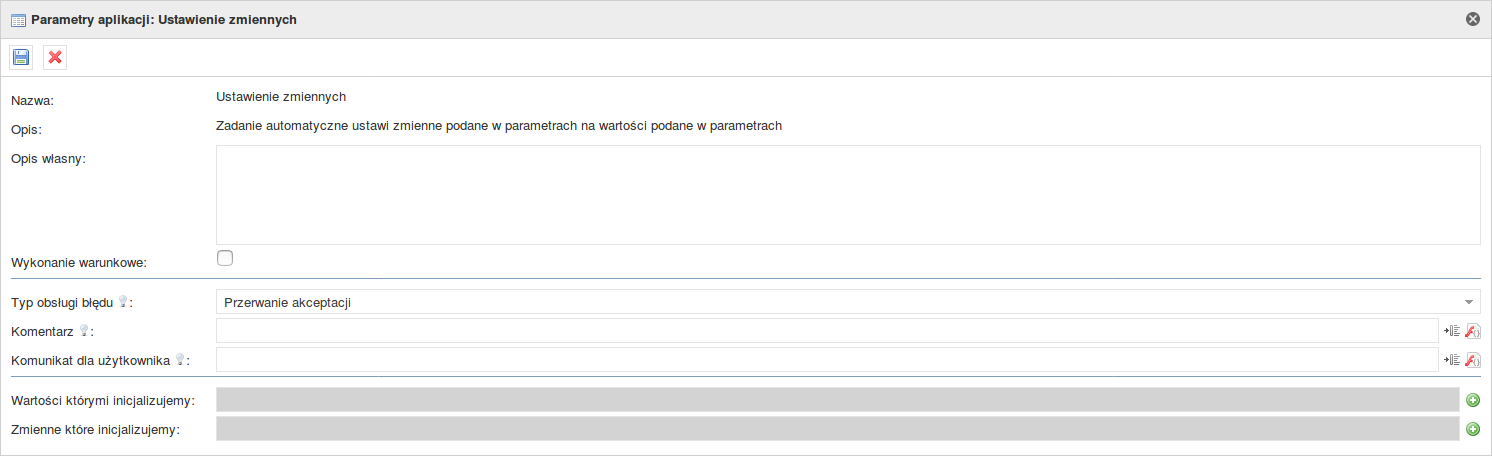Screen dimensions: 1492x456
Task: Click the Parametry aplikacji title table icon
Action: click(x=18, y=19)
